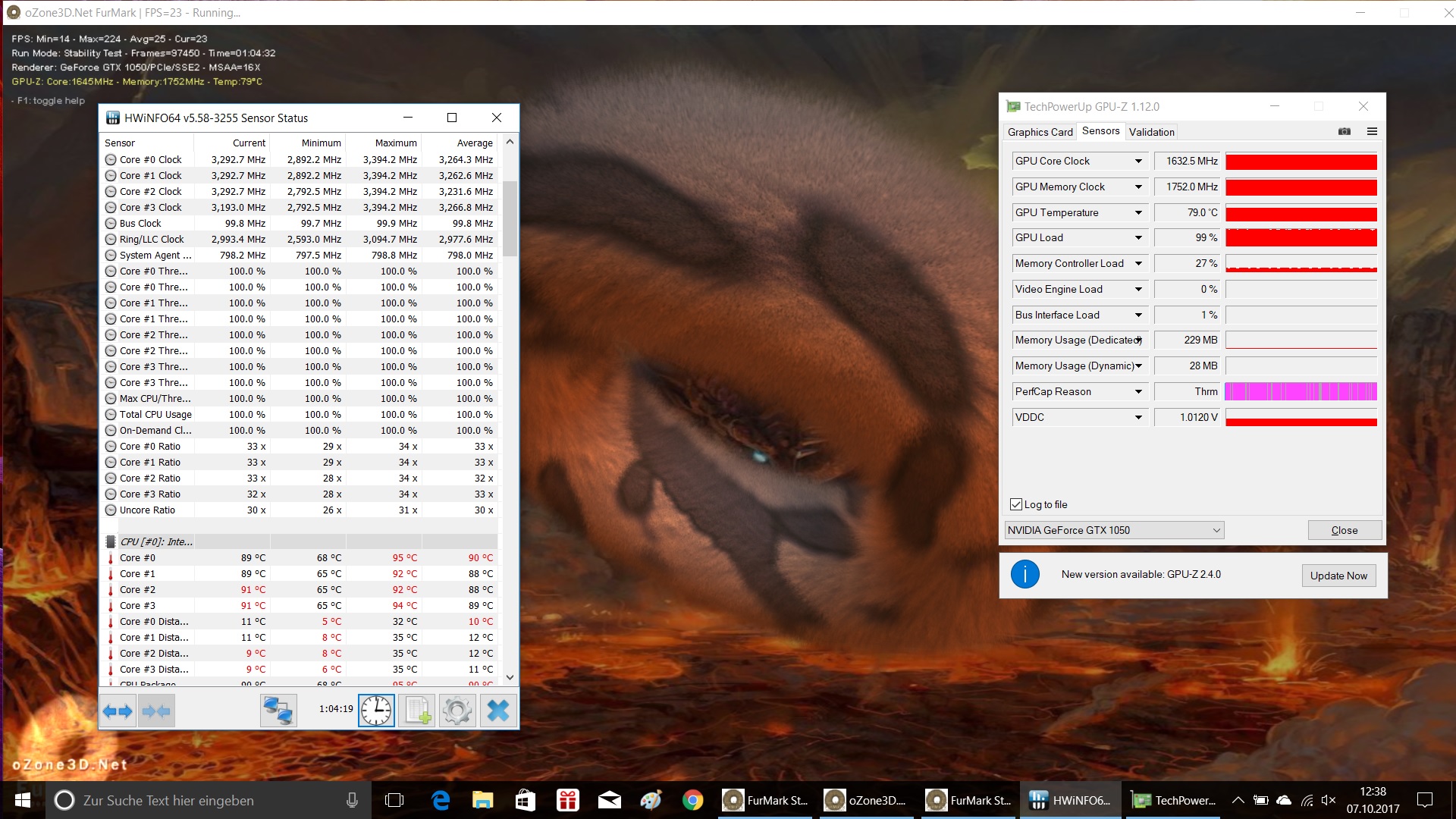Switch to the Graphics Card tab
1456x819 pixels.
(x=1040, y=132)
